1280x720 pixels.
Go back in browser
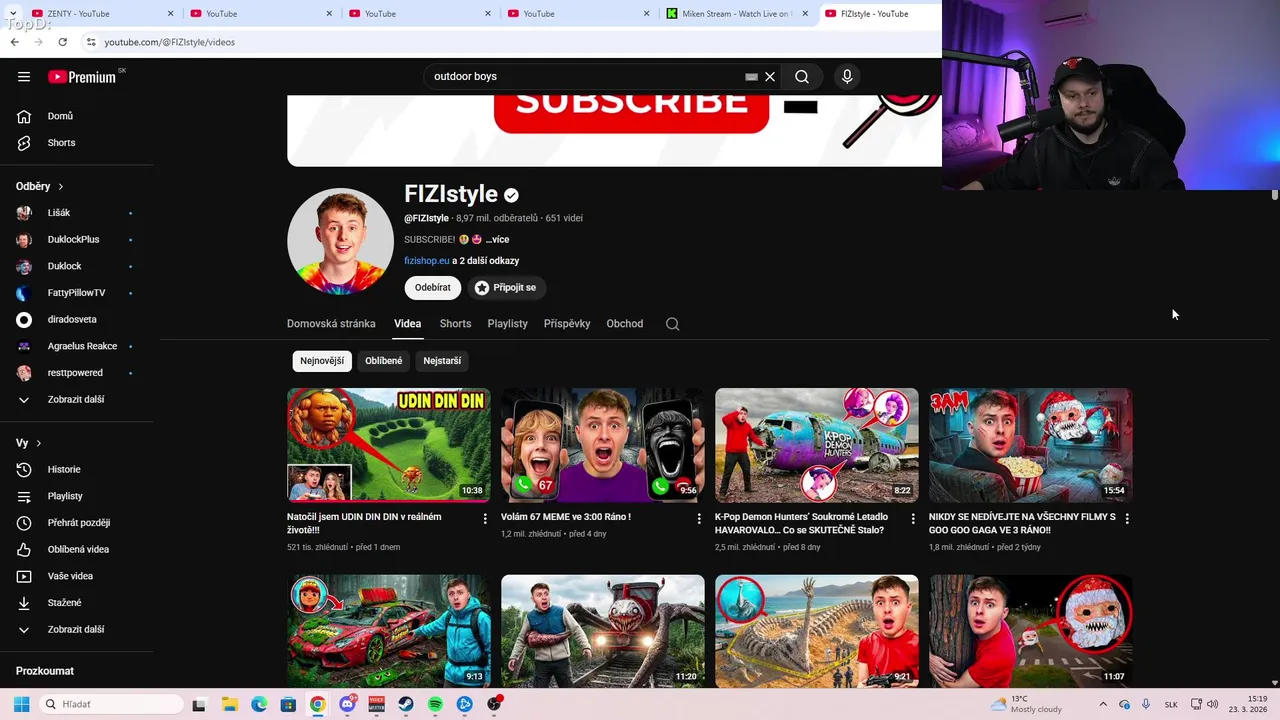click(14, 42)
